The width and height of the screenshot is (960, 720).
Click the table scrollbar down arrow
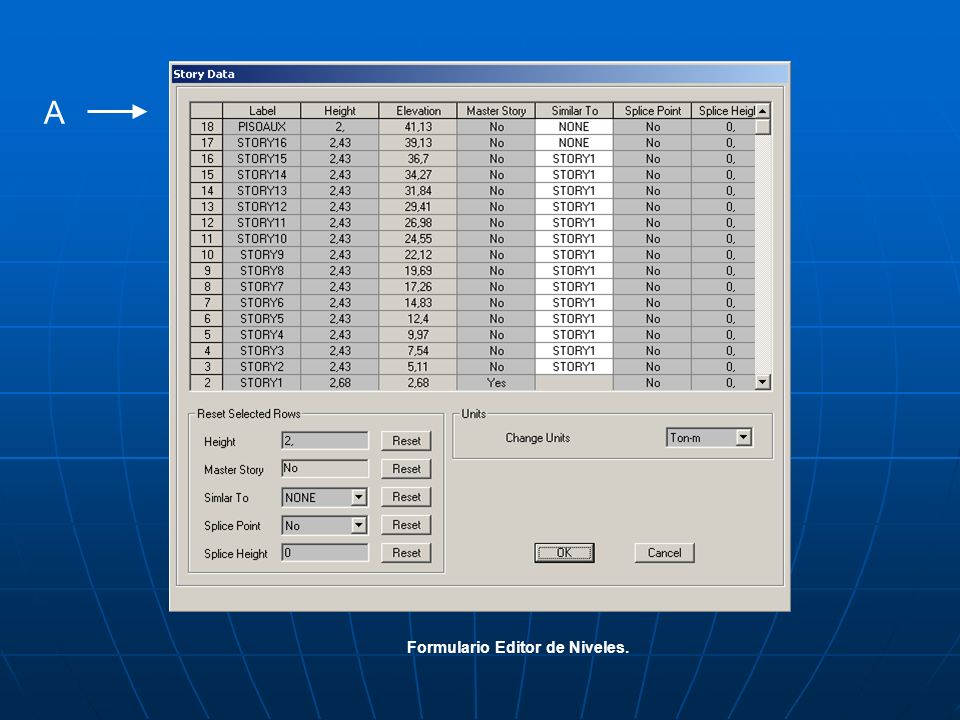tap(762, 382)
